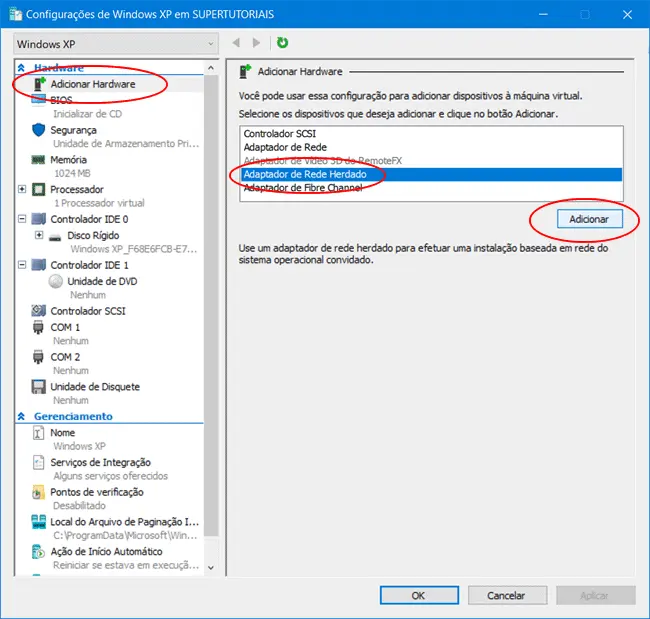Collapse the Gerenciamento section chevron

[x=21, y=416]
